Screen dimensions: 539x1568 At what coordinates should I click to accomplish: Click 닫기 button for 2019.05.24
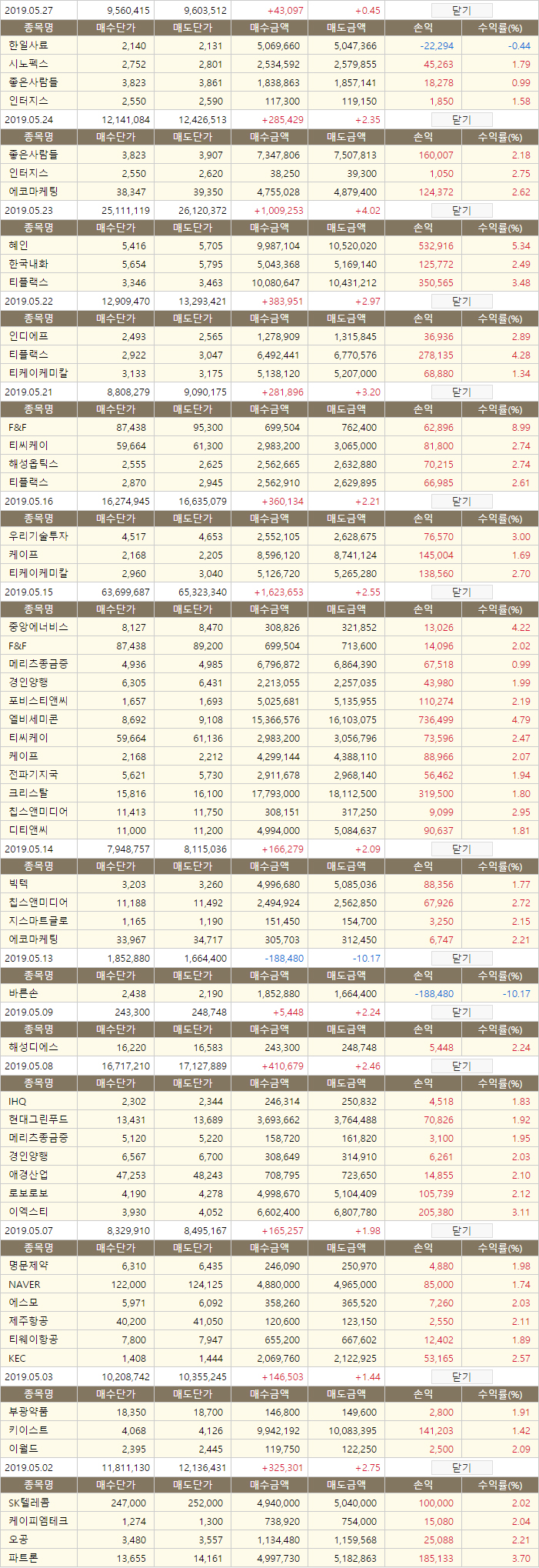point(461,120)
